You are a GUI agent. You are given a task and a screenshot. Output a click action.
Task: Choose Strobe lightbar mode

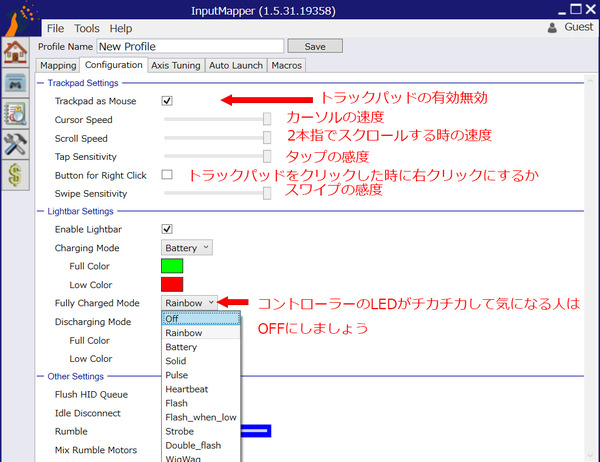click(x=201, y=431)
